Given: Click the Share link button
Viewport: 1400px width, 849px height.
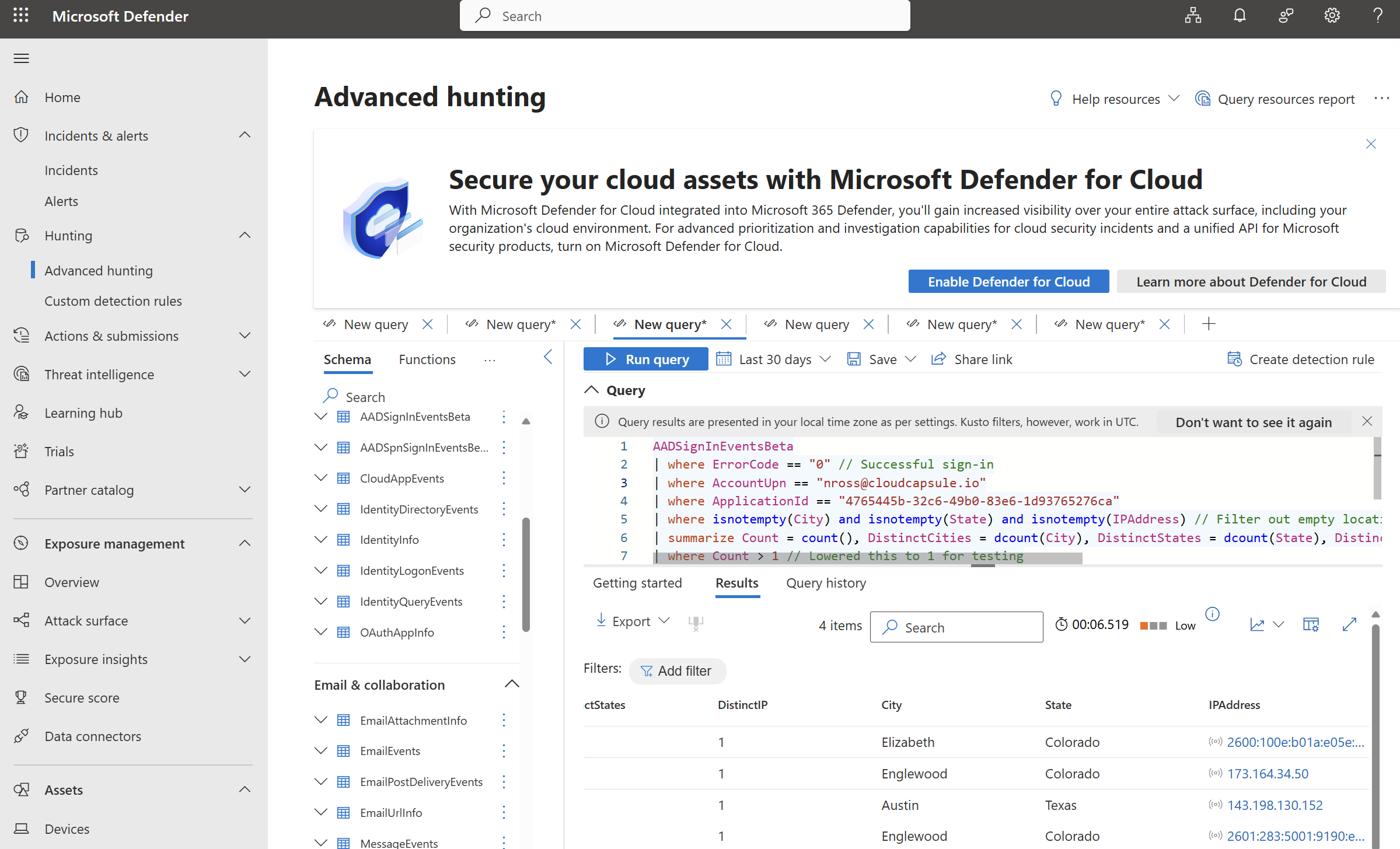Looking at the screenshot, I should [x=972, y=359].
